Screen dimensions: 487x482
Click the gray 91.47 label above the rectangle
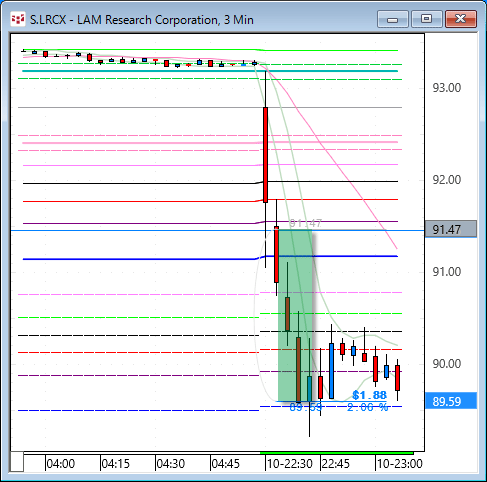(306, 223)
